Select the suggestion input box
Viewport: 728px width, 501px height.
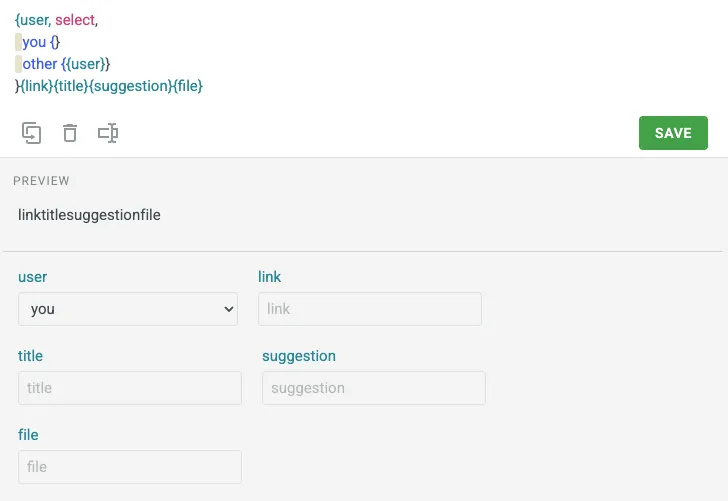tap(374, 388)
